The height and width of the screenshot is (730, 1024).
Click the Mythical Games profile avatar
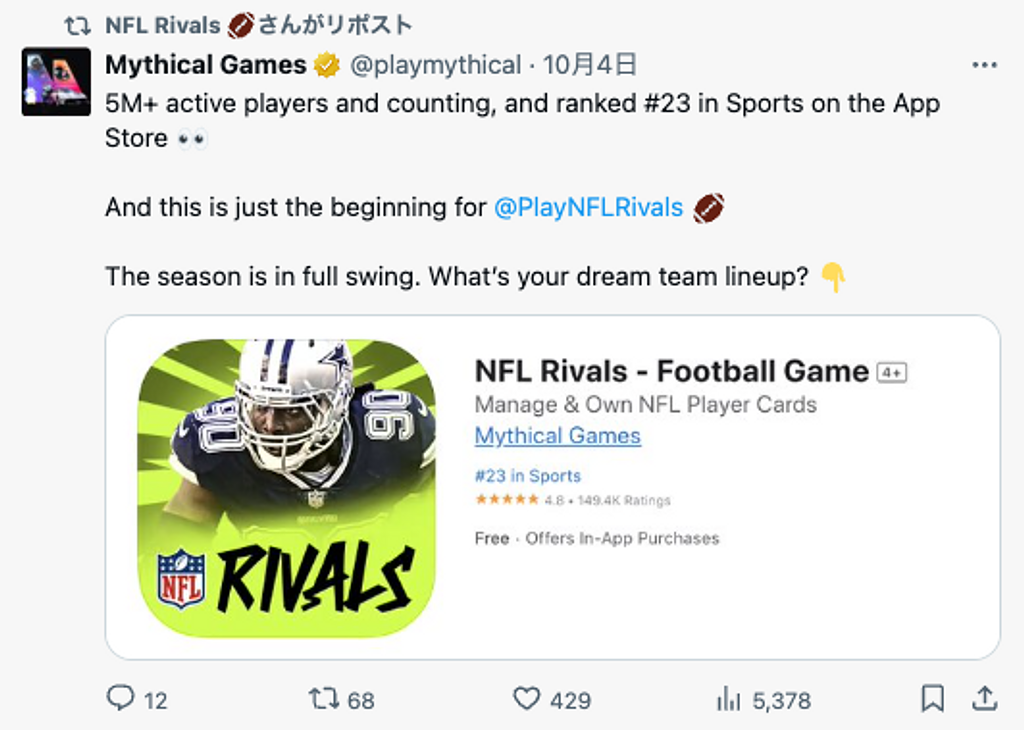pos(56,81)
